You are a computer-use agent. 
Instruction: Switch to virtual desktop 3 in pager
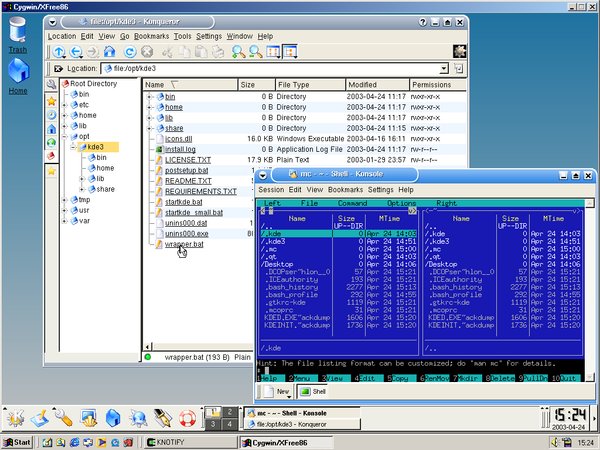point(213,424)
